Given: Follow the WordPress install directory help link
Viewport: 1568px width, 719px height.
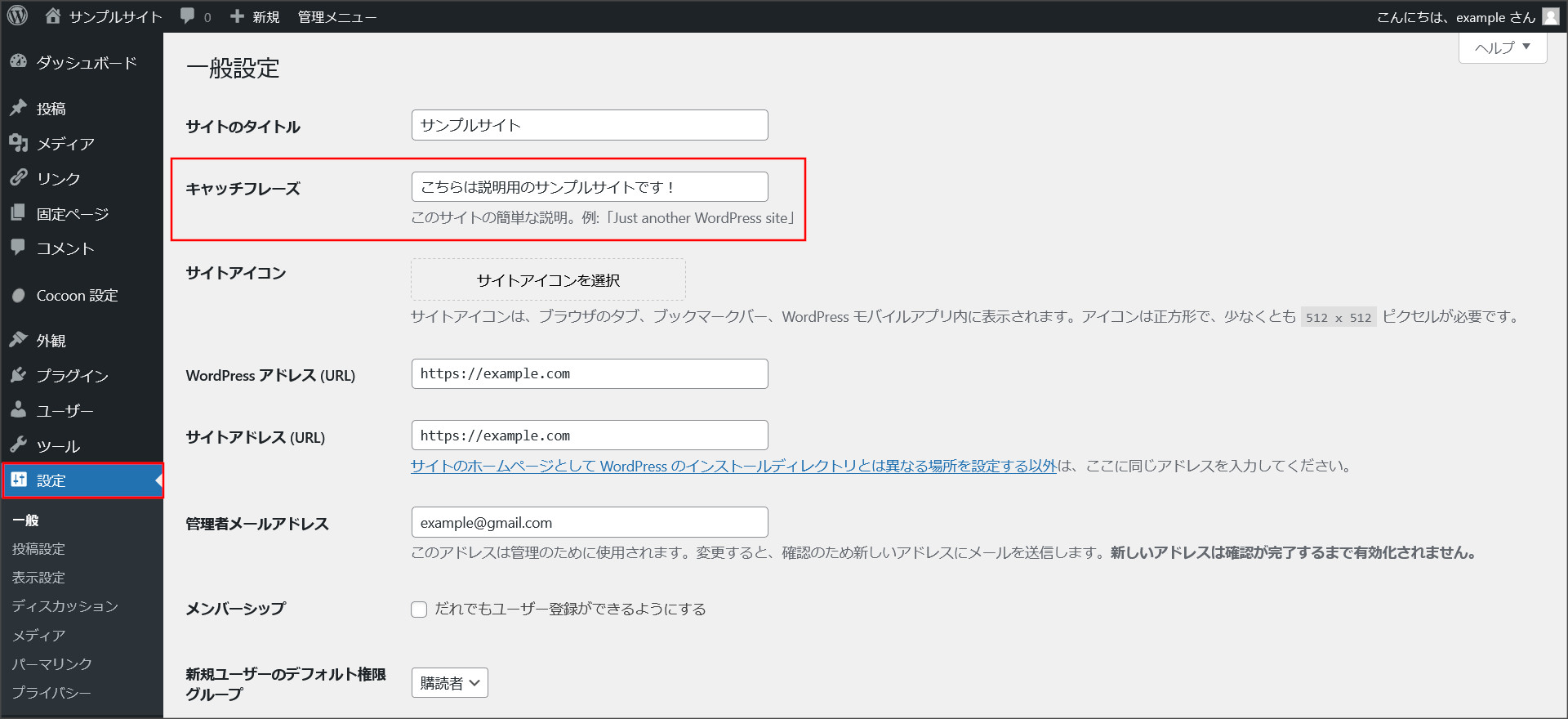Looking at the screenshot, I should (x=733, y=466).
